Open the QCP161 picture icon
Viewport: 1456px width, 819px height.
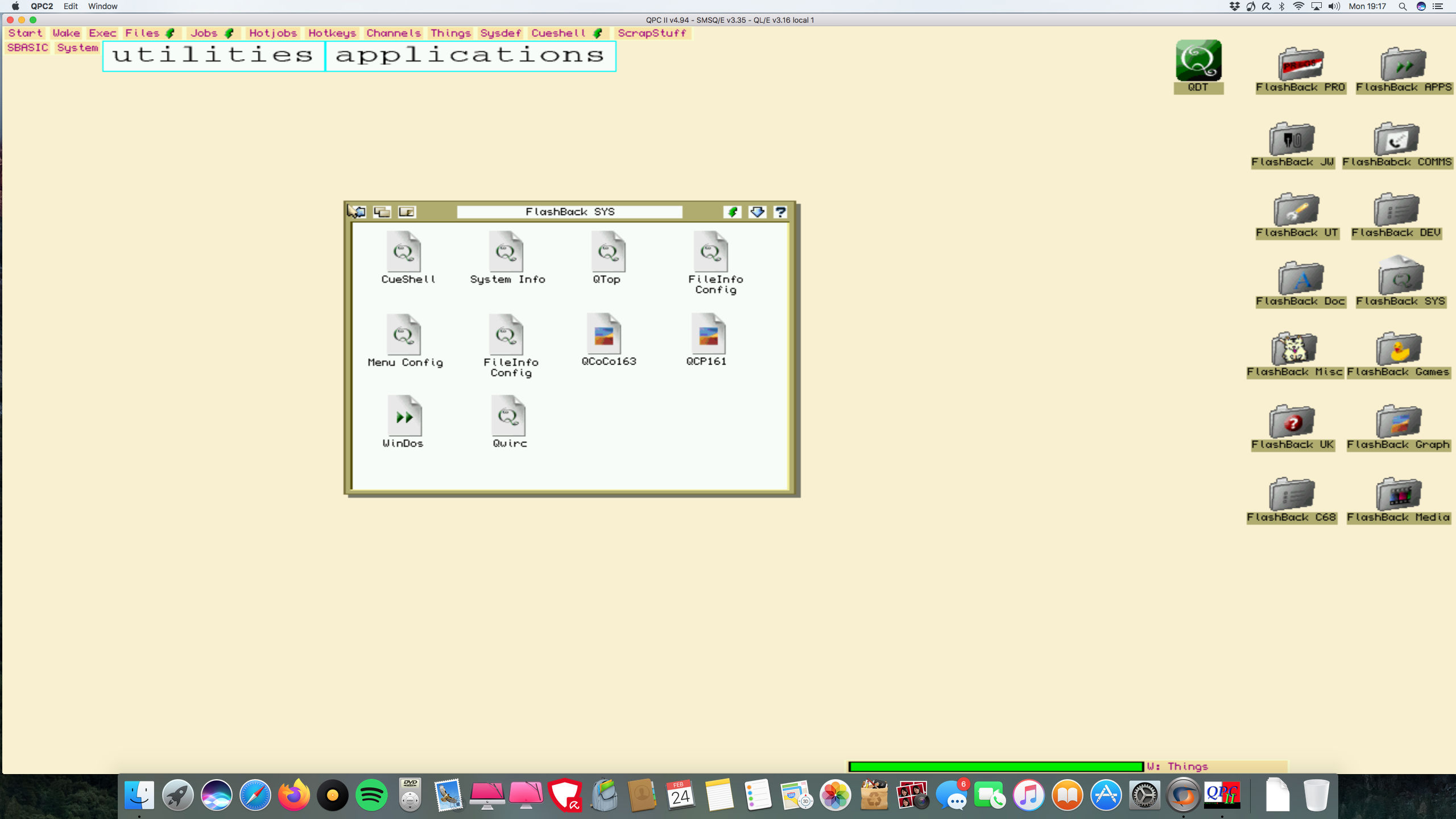709,334
